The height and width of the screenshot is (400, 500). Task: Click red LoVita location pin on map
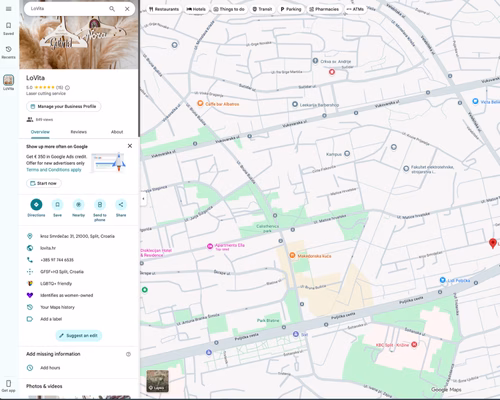click(x=493, y=243)
